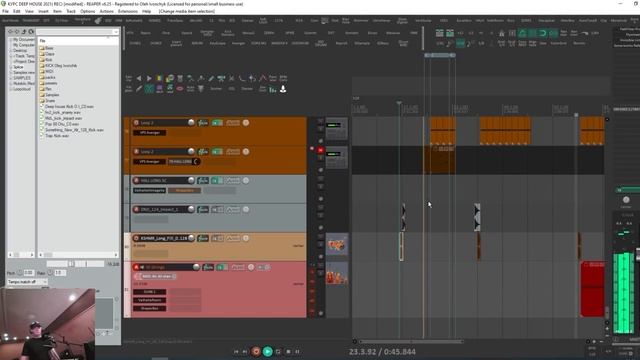Viewport: 640px width, 360px height.
Task: Open the ShaperBox plugin on WALL LONG SC track
Action: point(184,190)
